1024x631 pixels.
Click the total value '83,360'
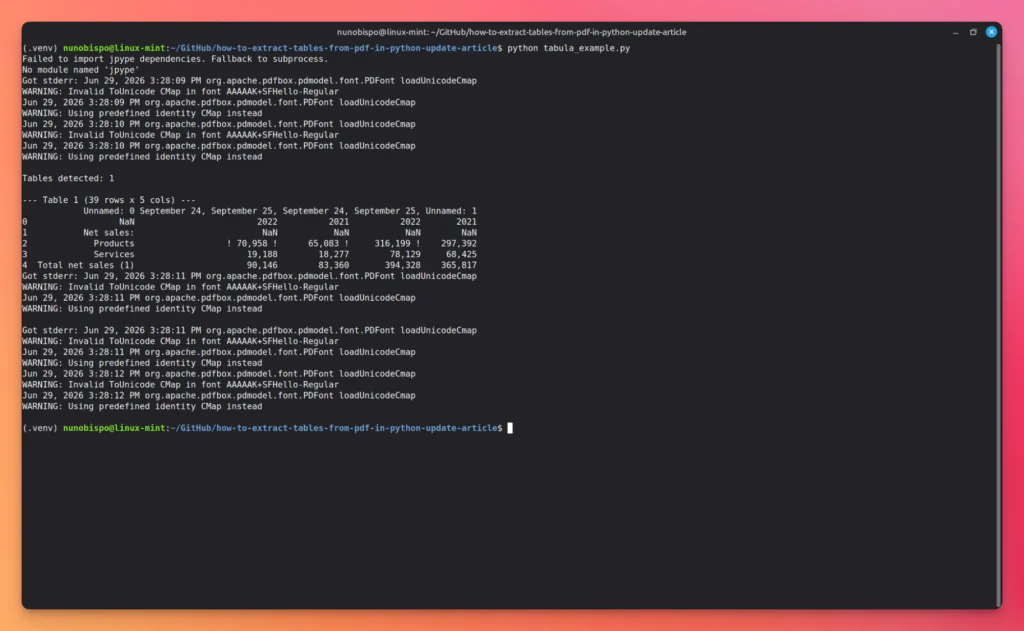coord(334,265)
